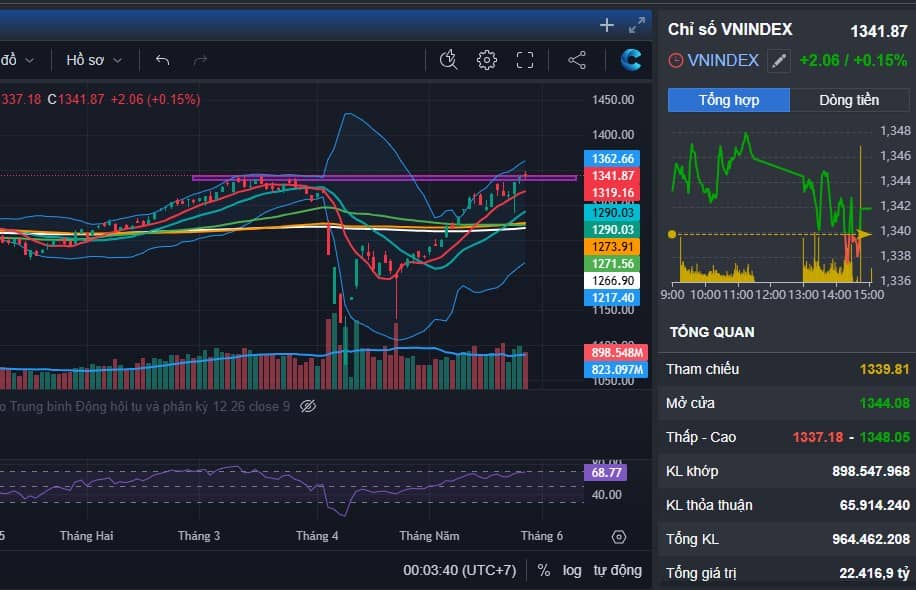Undo last chart action
This screenshot has width=916, height=590.
162,60
